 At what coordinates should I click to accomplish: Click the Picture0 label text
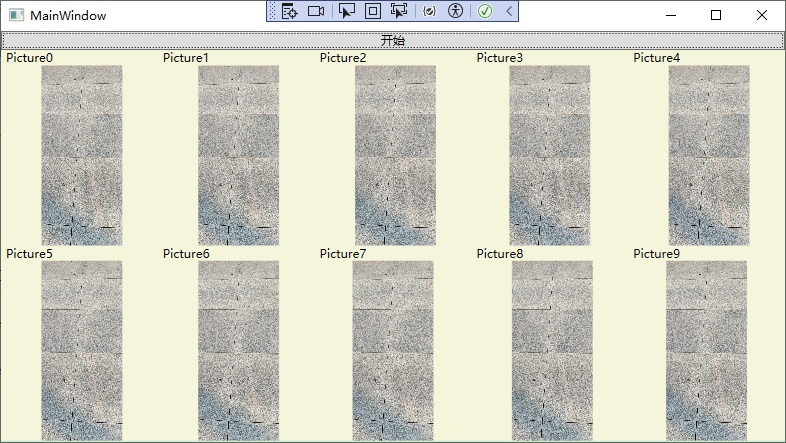(x=30, y=58)
